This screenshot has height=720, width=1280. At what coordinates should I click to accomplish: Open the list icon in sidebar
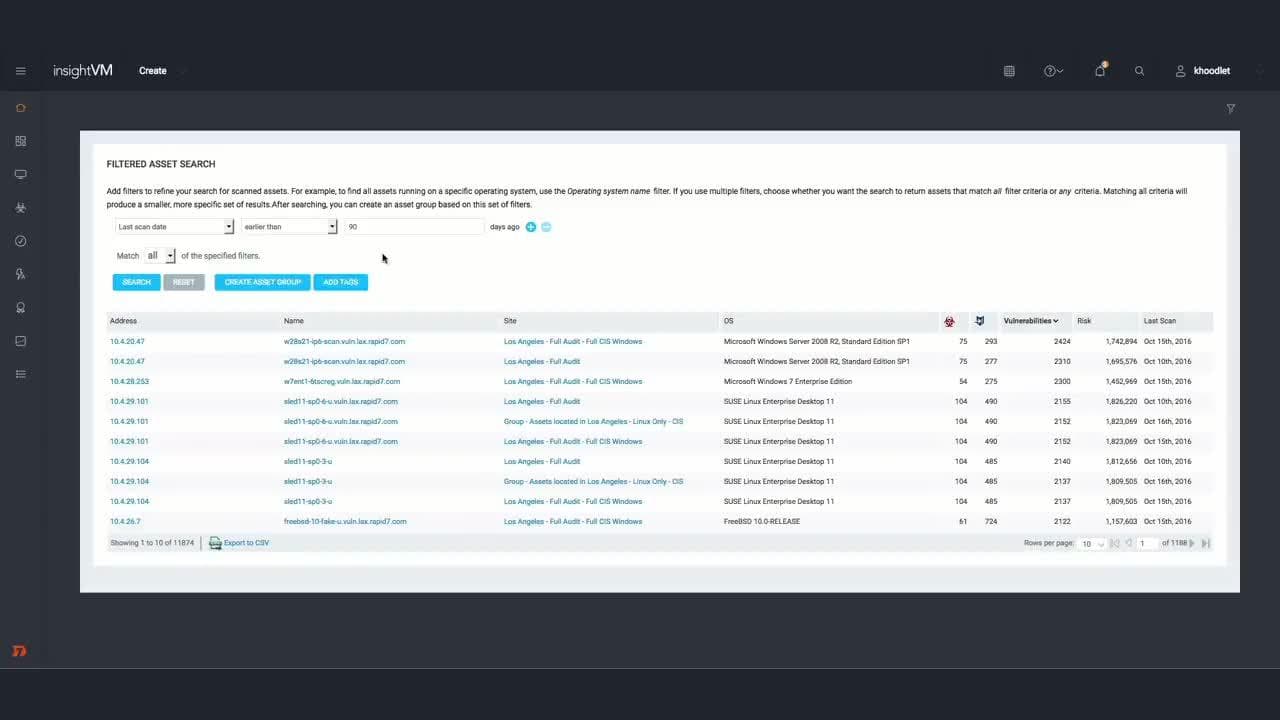point(20,374)
